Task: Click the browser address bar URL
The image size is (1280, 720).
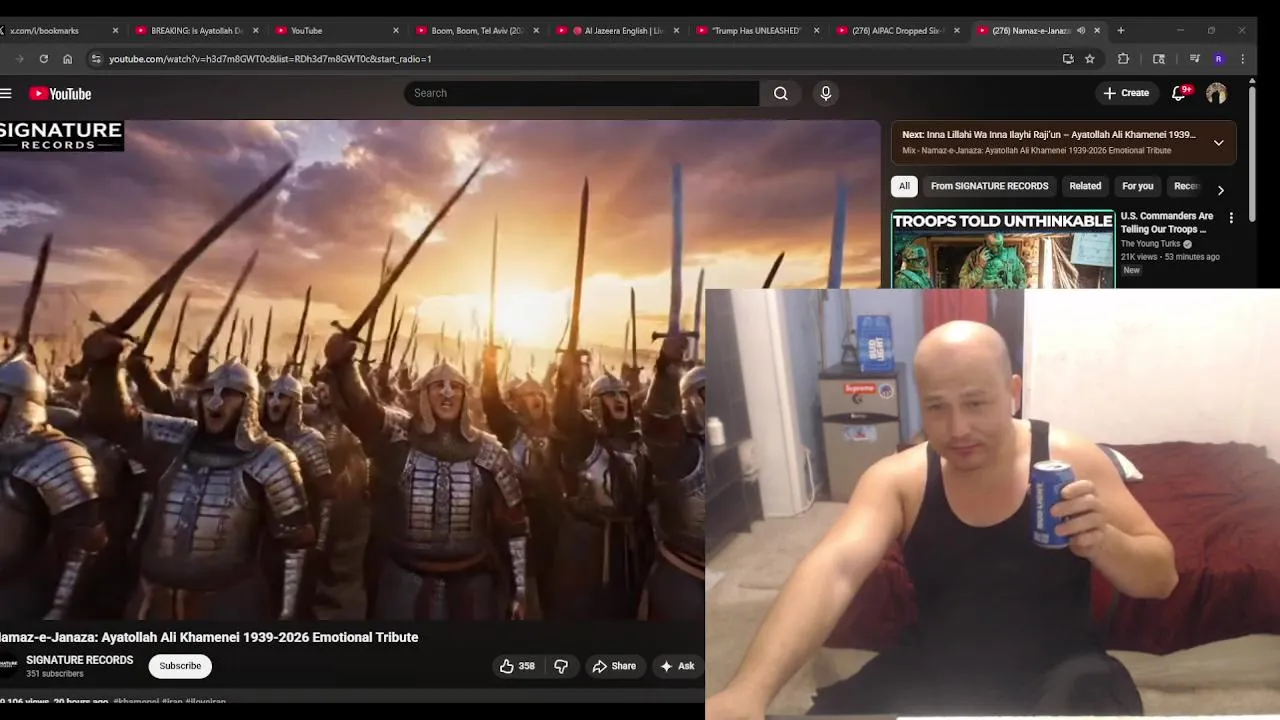Action: [270, 59]
